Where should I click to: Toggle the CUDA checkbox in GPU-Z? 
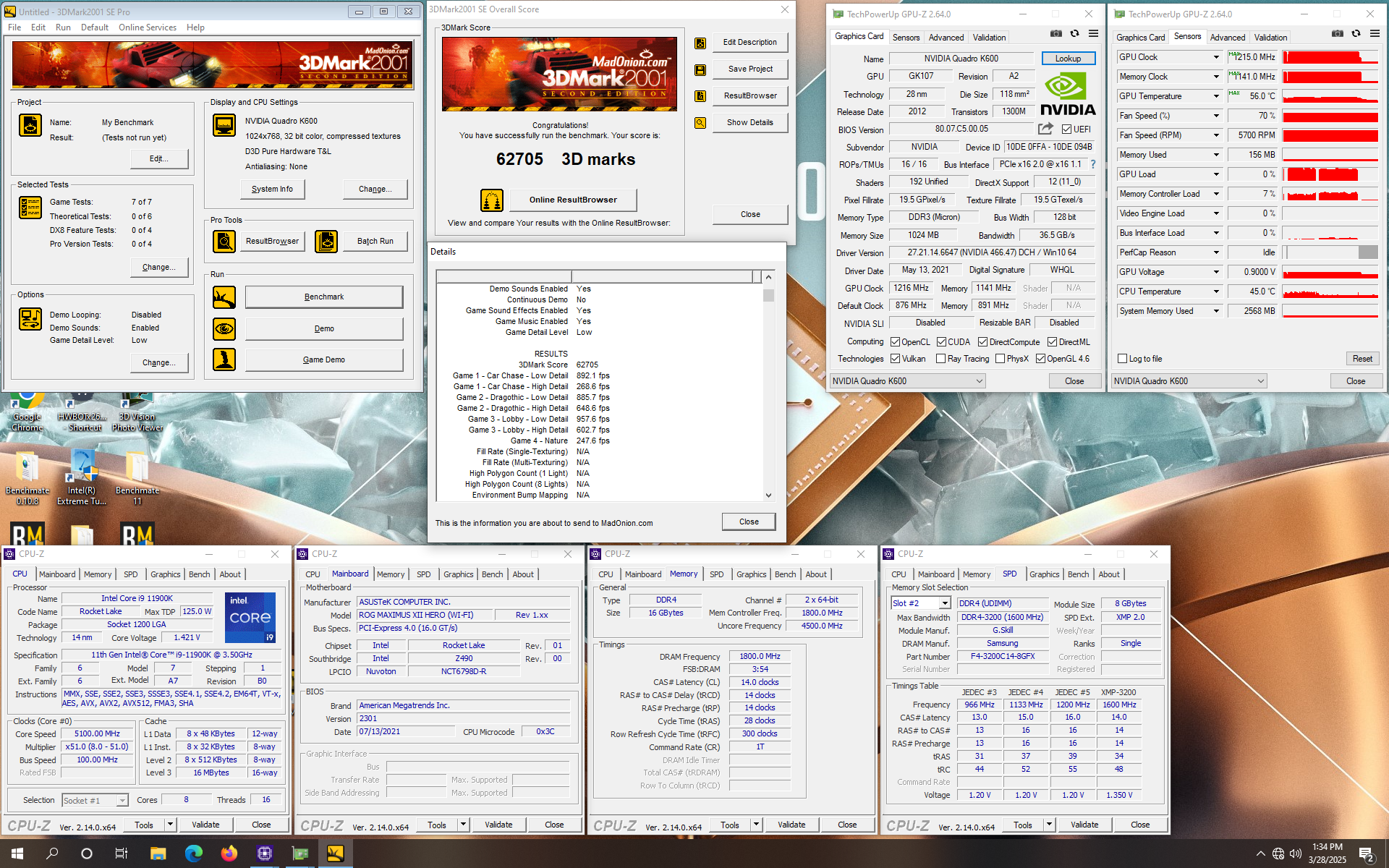[x=941, y=342]
